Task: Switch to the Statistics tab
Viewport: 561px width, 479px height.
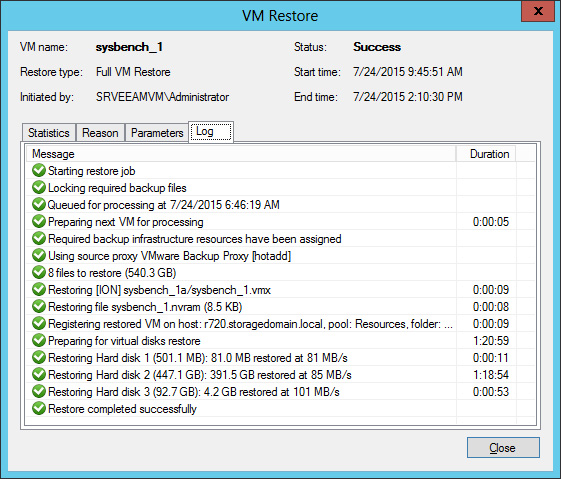Action: (x=49, y=133)
